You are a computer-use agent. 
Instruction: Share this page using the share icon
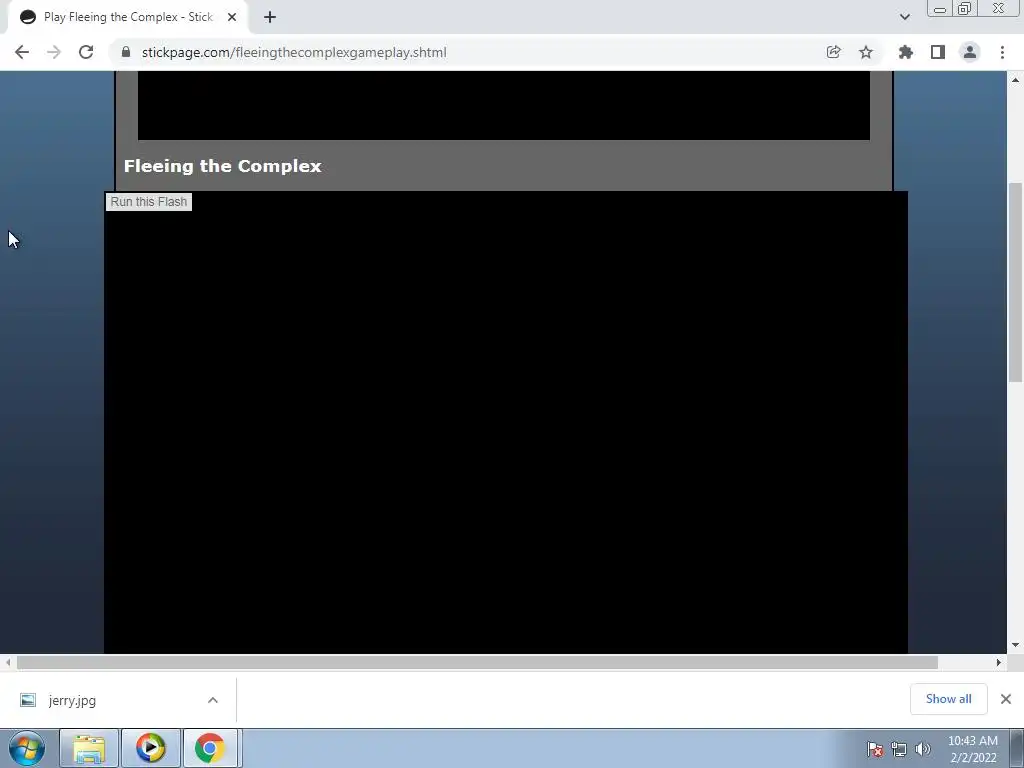tap(833, 52)
